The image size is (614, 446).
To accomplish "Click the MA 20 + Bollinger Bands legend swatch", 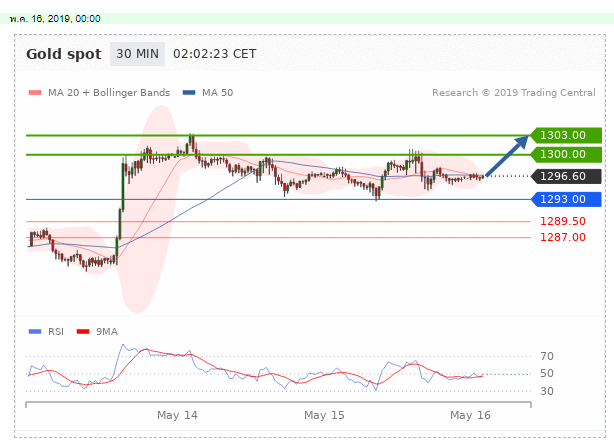I will click(x=35, y=93).
